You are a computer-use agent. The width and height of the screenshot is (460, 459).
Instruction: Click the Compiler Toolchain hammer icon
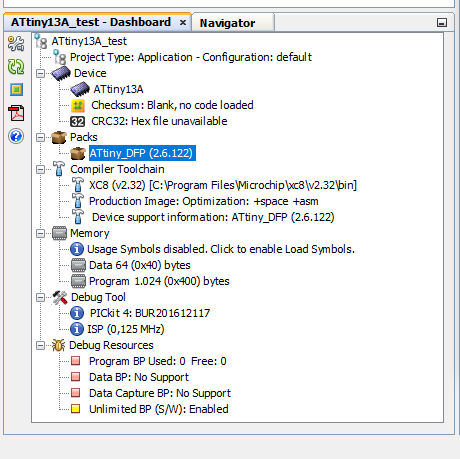coord(59,169)
